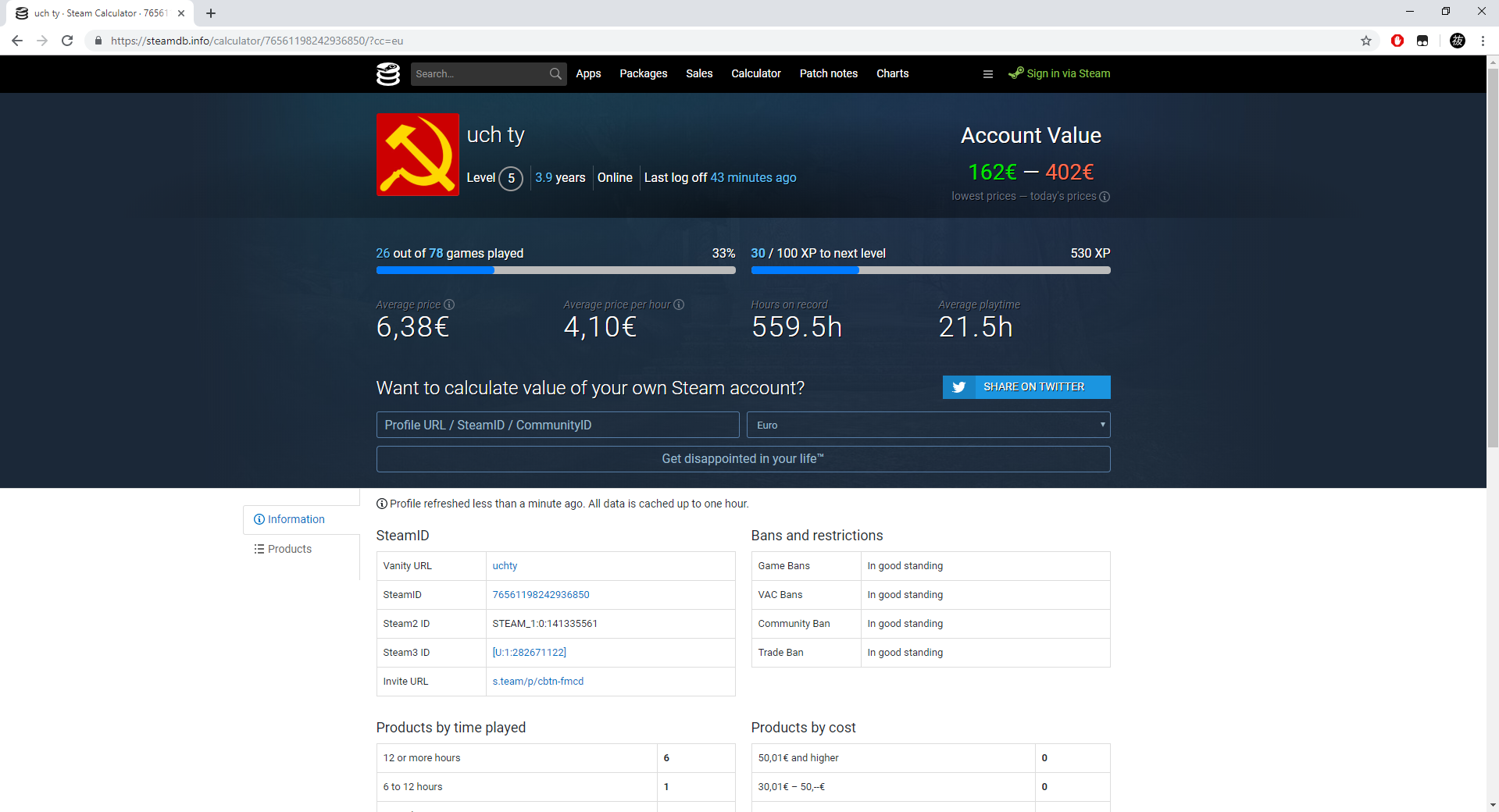Viewport: 1499px width, 812px height.
Task: Open the Packages menu item
Action: point(644,73)
